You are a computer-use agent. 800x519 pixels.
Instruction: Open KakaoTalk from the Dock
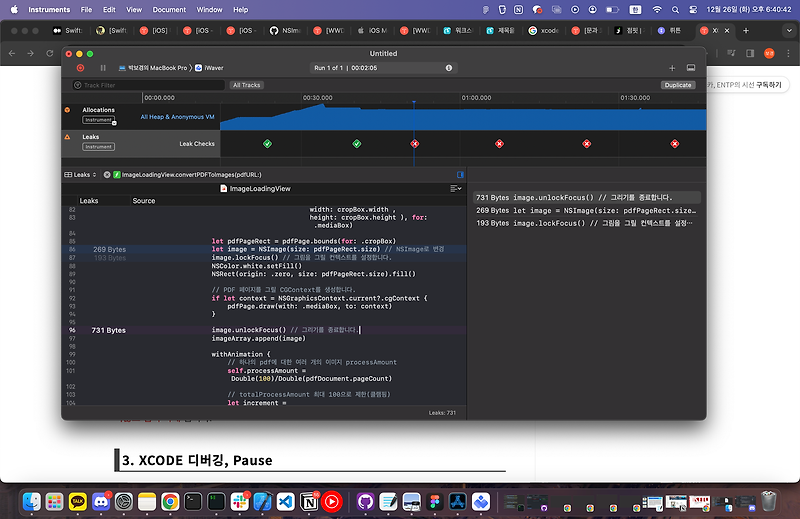coord(78,502)
